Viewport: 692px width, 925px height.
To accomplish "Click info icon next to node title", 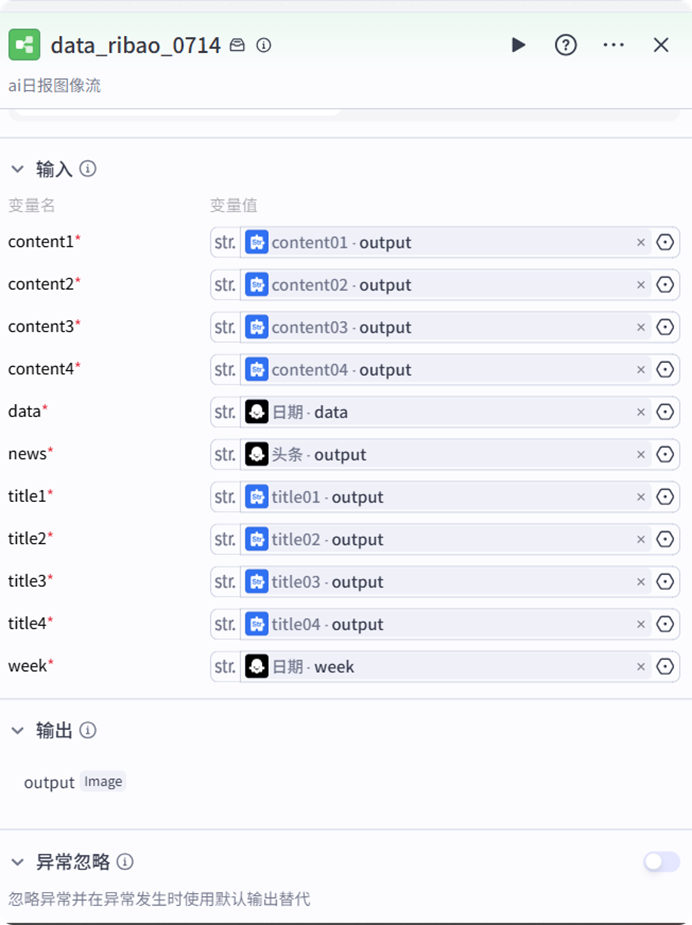I will click(x=264, y=45).
